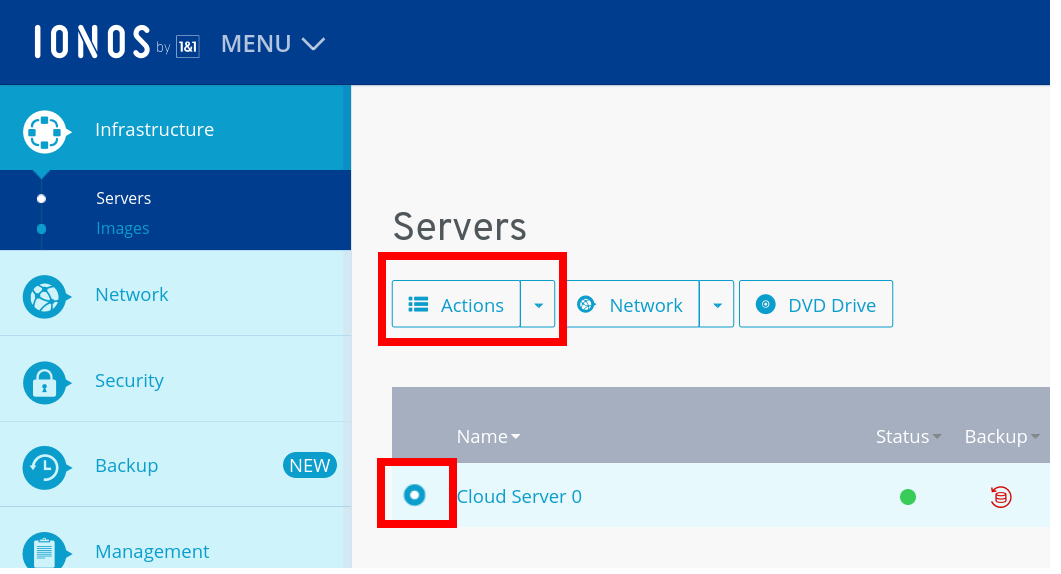
Task: Click the Network toolbar button
Action: tap(633, 305)
